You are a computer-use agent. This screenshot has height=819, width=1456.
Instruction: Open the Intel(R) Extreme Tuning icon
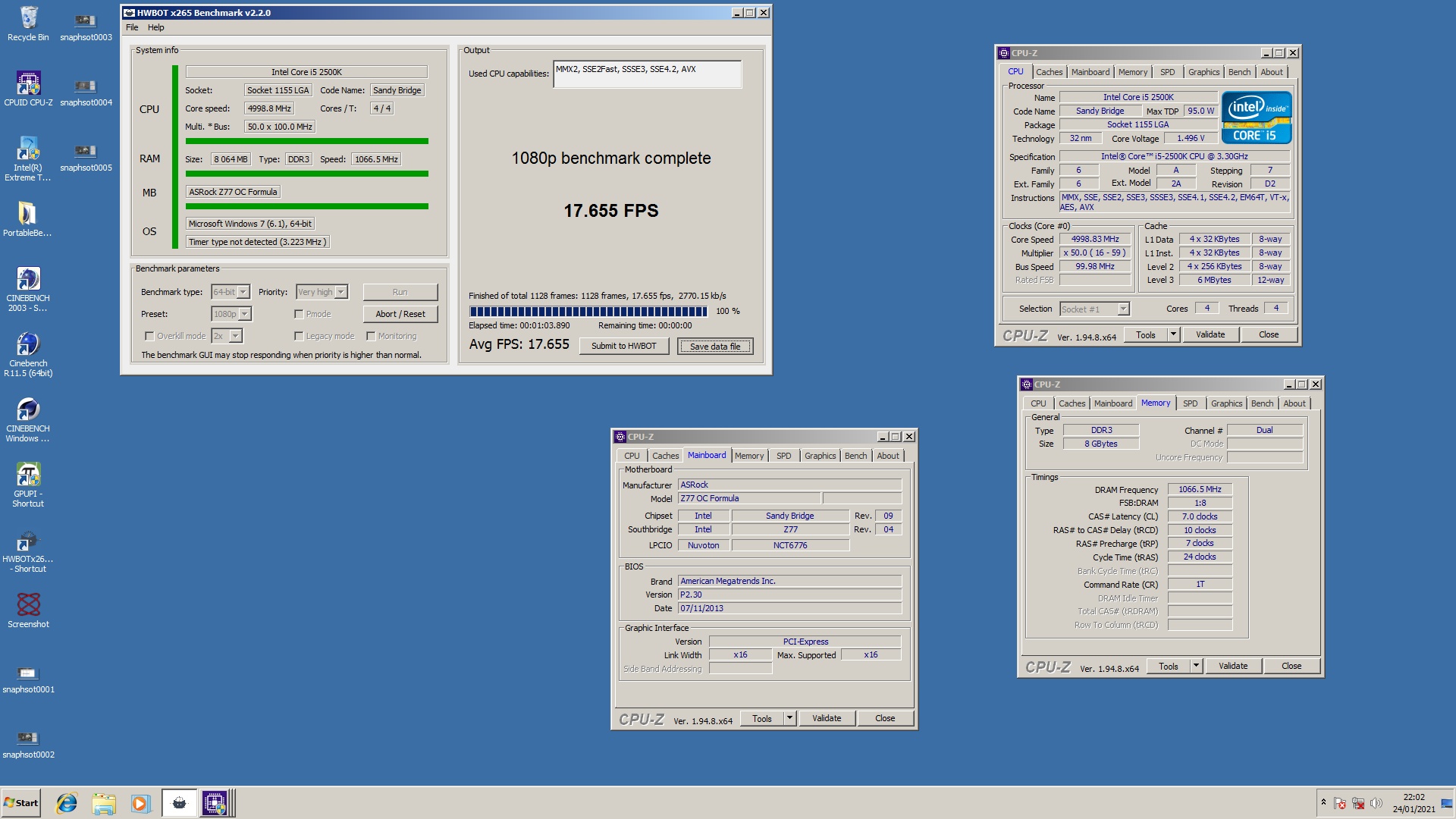point(28,158)
